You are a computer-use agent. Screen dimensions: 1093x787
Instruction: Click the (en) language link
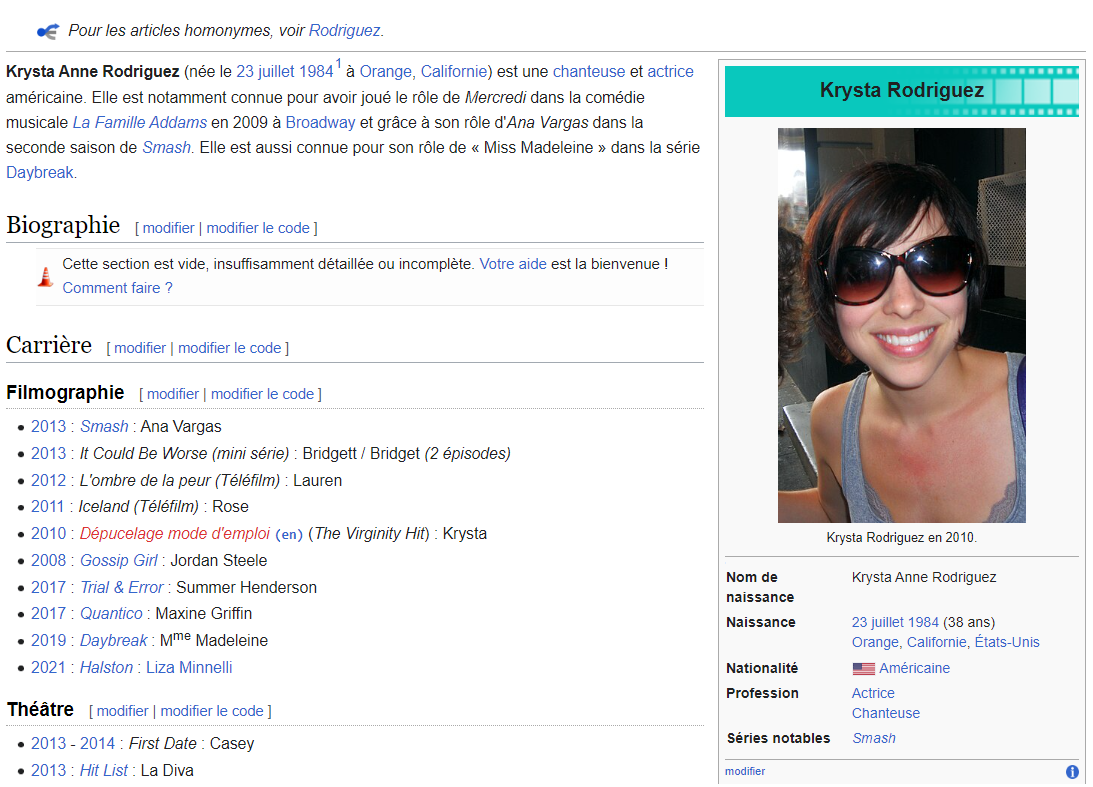[x=289, y=534]
